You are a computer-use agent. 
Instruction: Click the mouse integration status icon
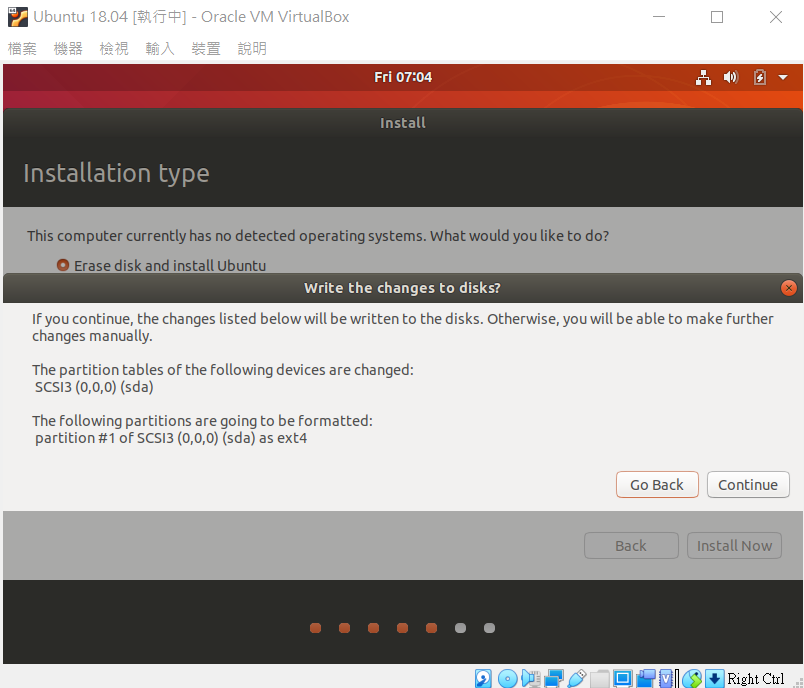click(692, 678)
